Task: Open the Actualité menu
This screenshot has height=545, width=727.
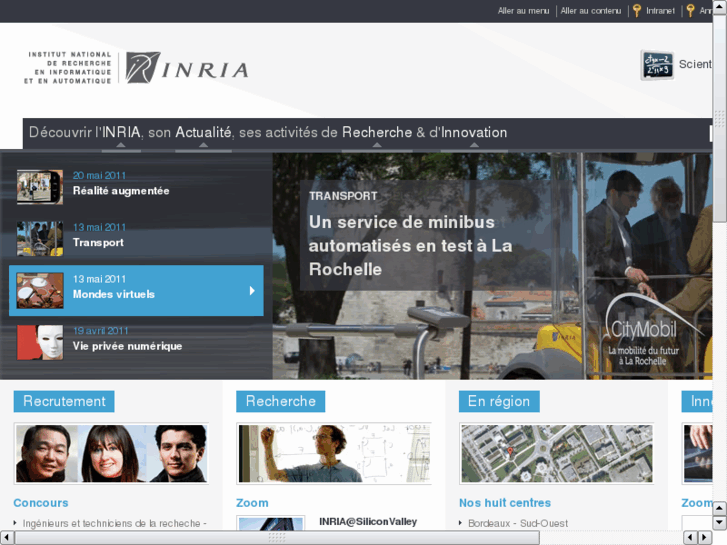Action: coord(203,133)
